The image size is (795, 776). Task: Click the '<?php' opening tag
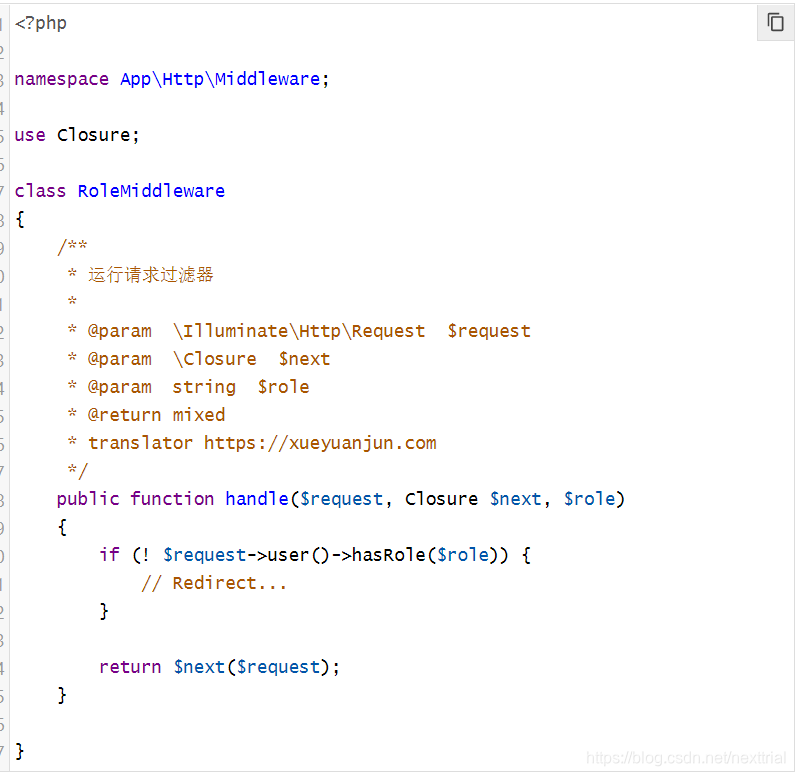point(41,23)
